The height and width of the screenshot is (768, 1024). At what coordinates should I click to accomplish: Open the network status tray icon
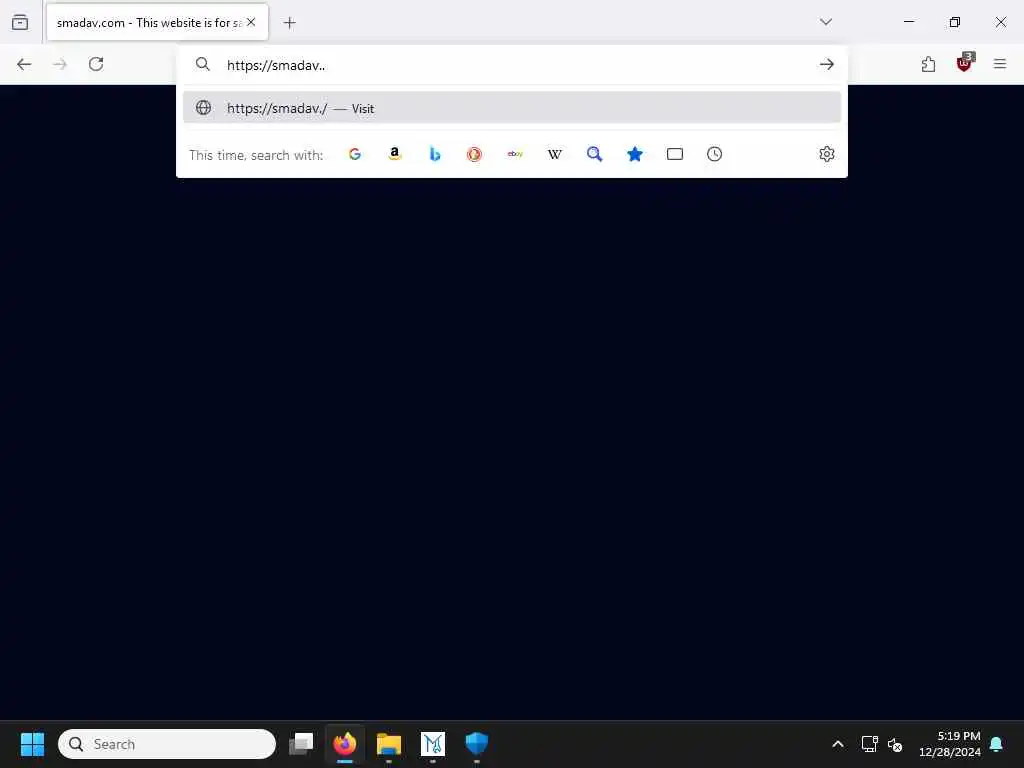pos(869,744)
